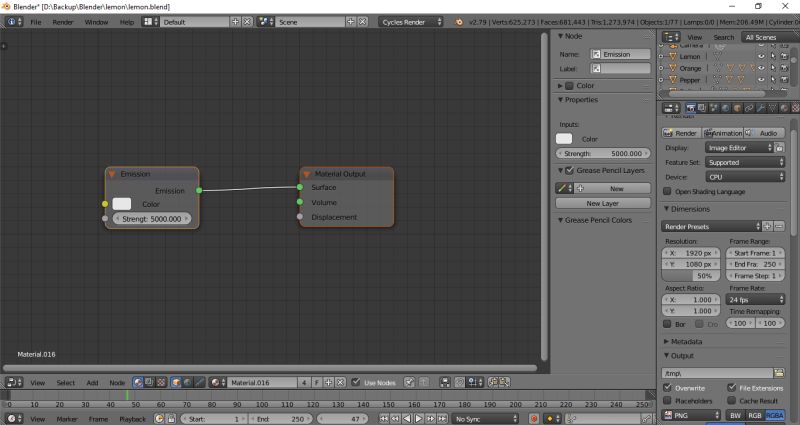Viewport: 800px width, 425px height.
Task: Toggle the File Extensions checkbox
Action: tap(732, 388)
